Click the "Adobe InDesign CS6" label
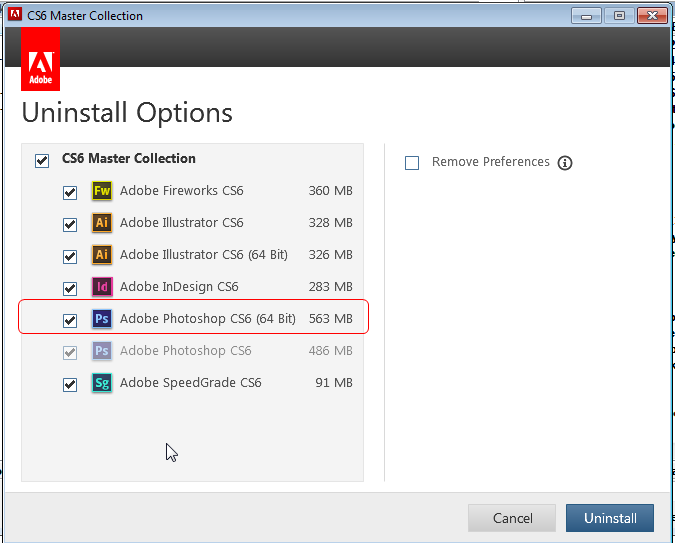675x543 pixels. coord(179,287)
